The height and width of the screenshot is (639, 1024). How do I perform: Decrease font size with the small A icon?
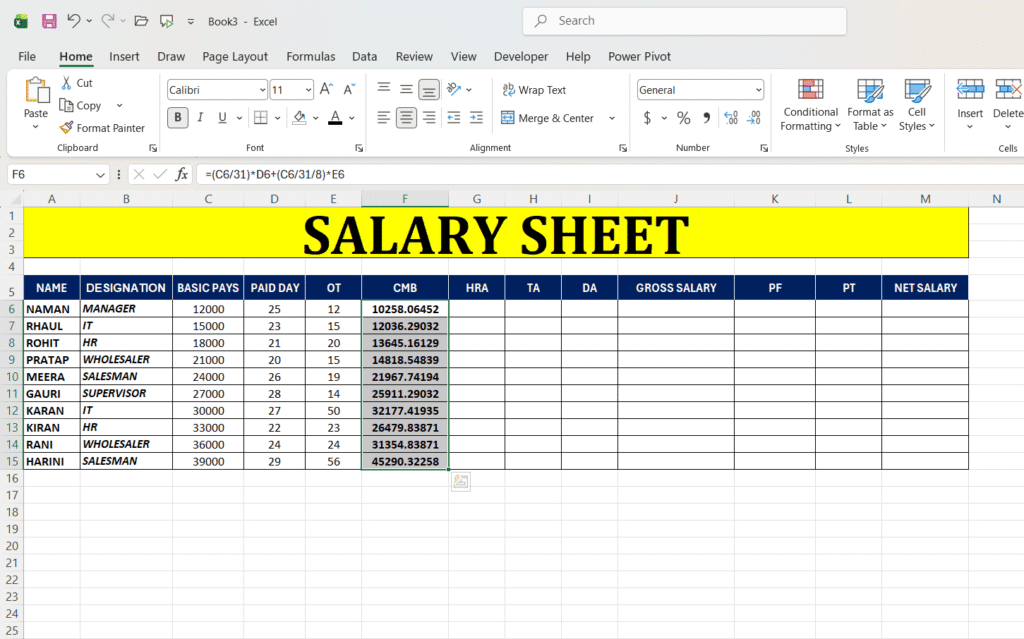click(x=349, y=90)
